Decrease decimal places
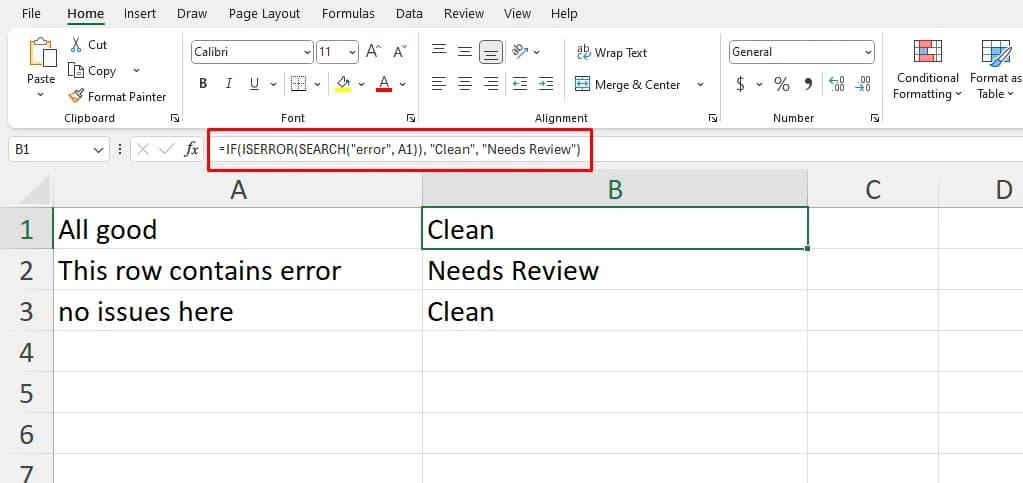 [863, 84]
